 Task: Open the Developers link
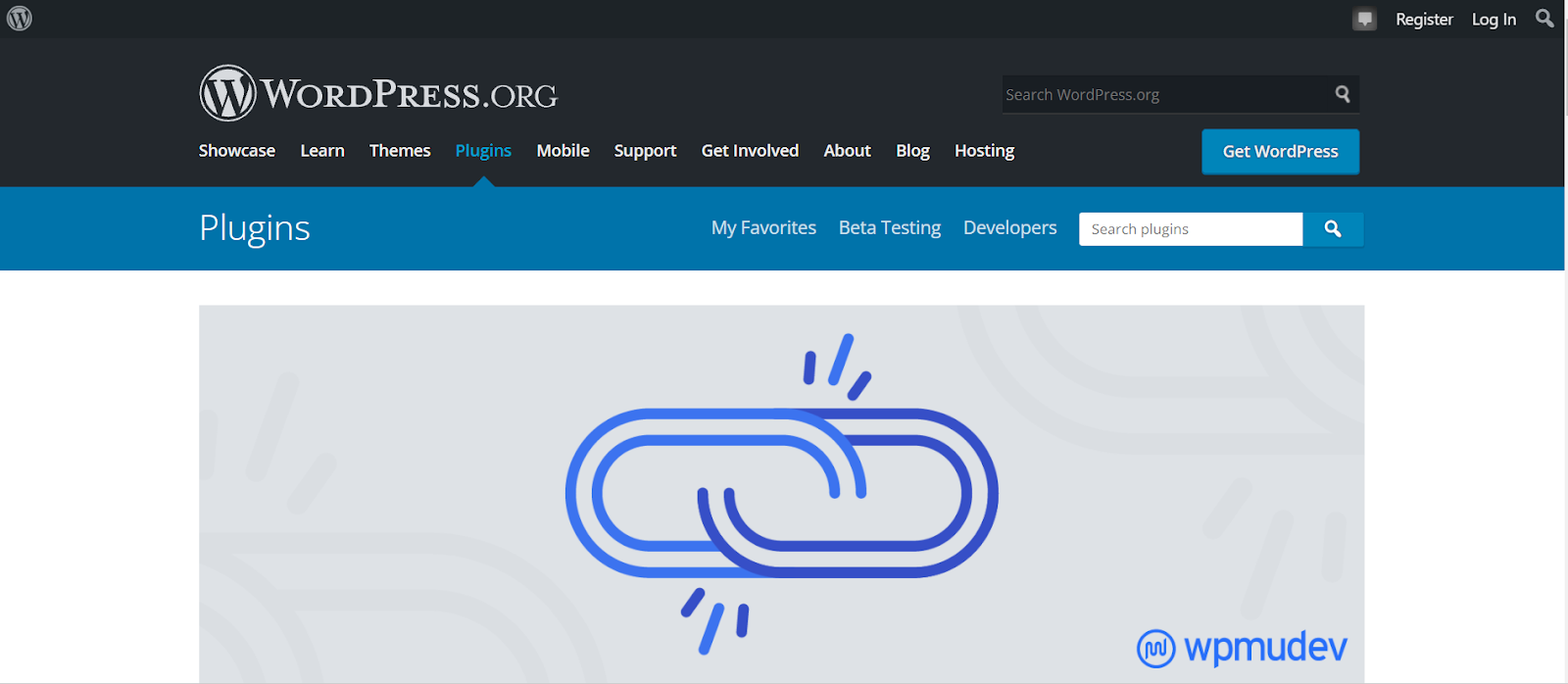1010,227
